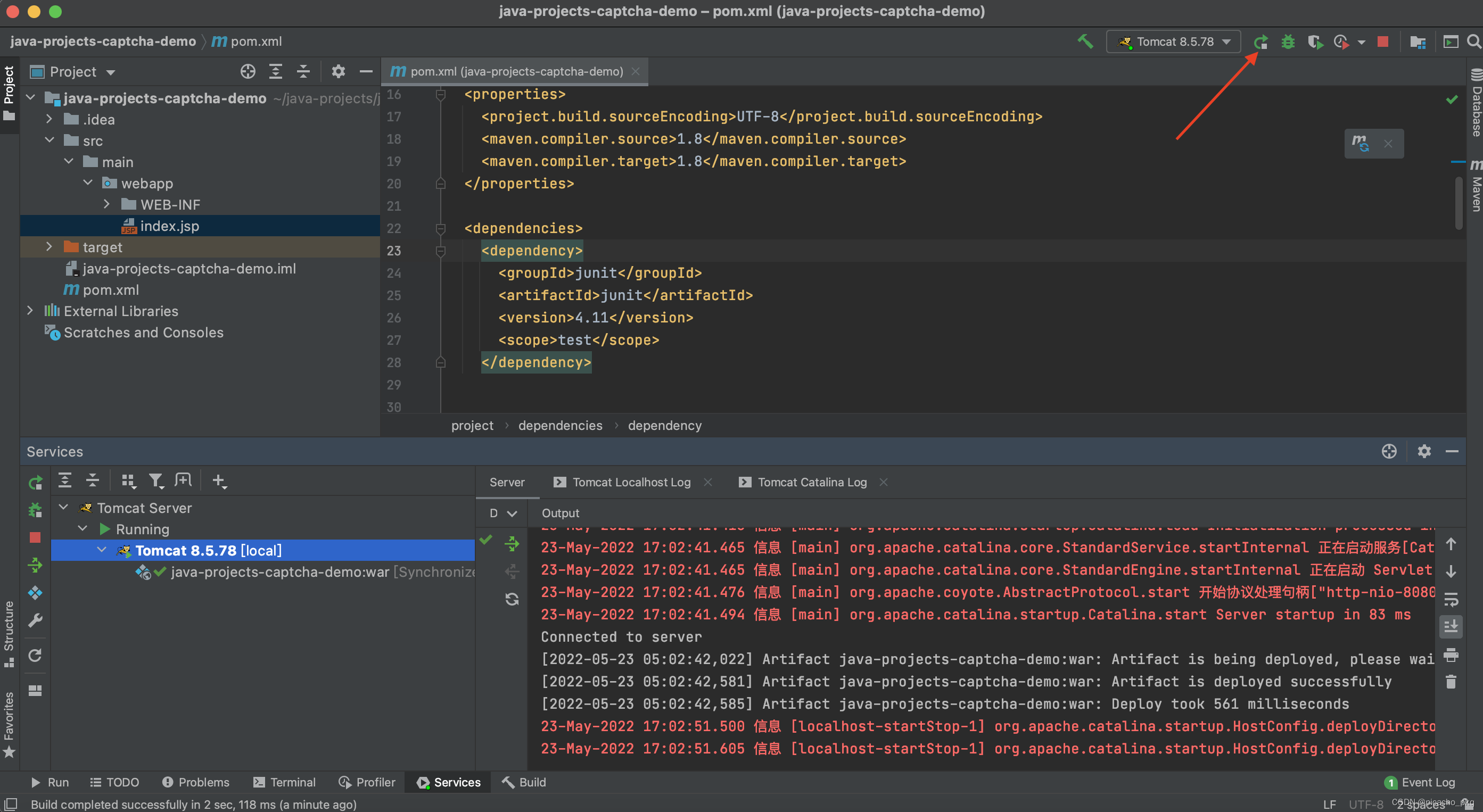Click the dependencies breadcrumb
This screenshot has width=1483, height=812.
click(559, 425)
